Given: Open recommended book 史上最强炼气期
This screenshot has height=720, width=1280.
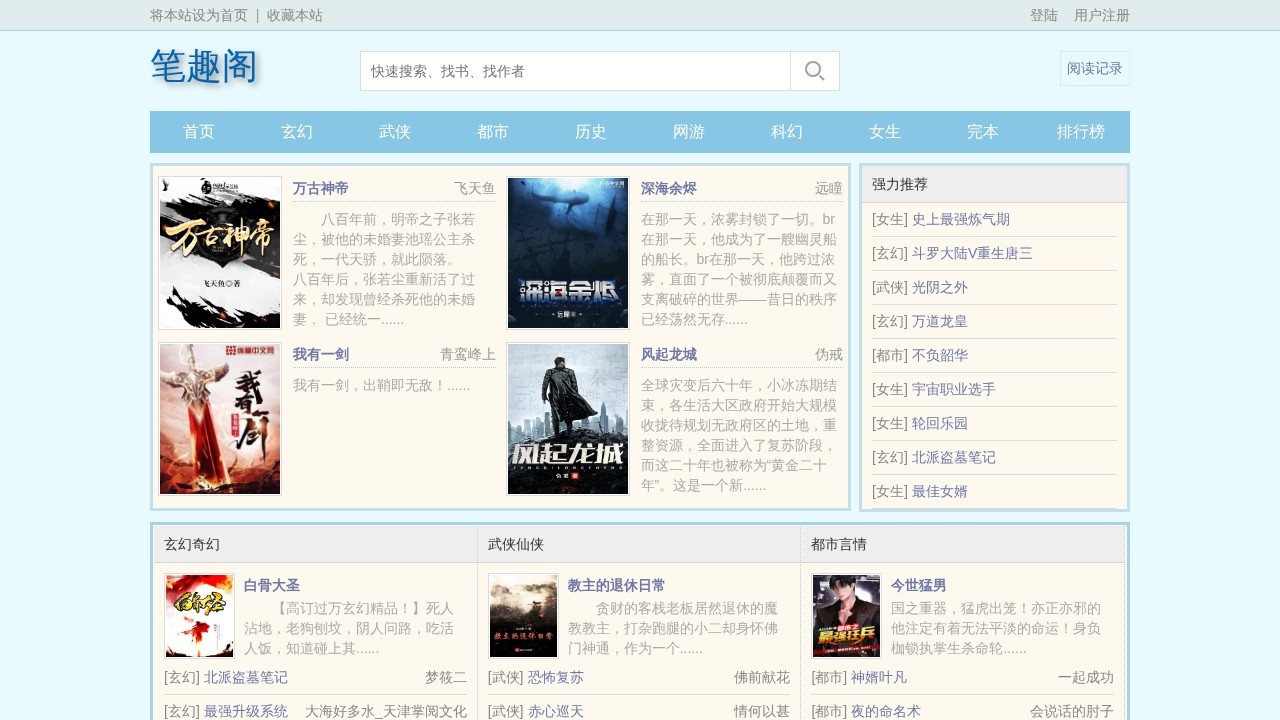Looking at the screenshot, I should click(x=961, y=219).
